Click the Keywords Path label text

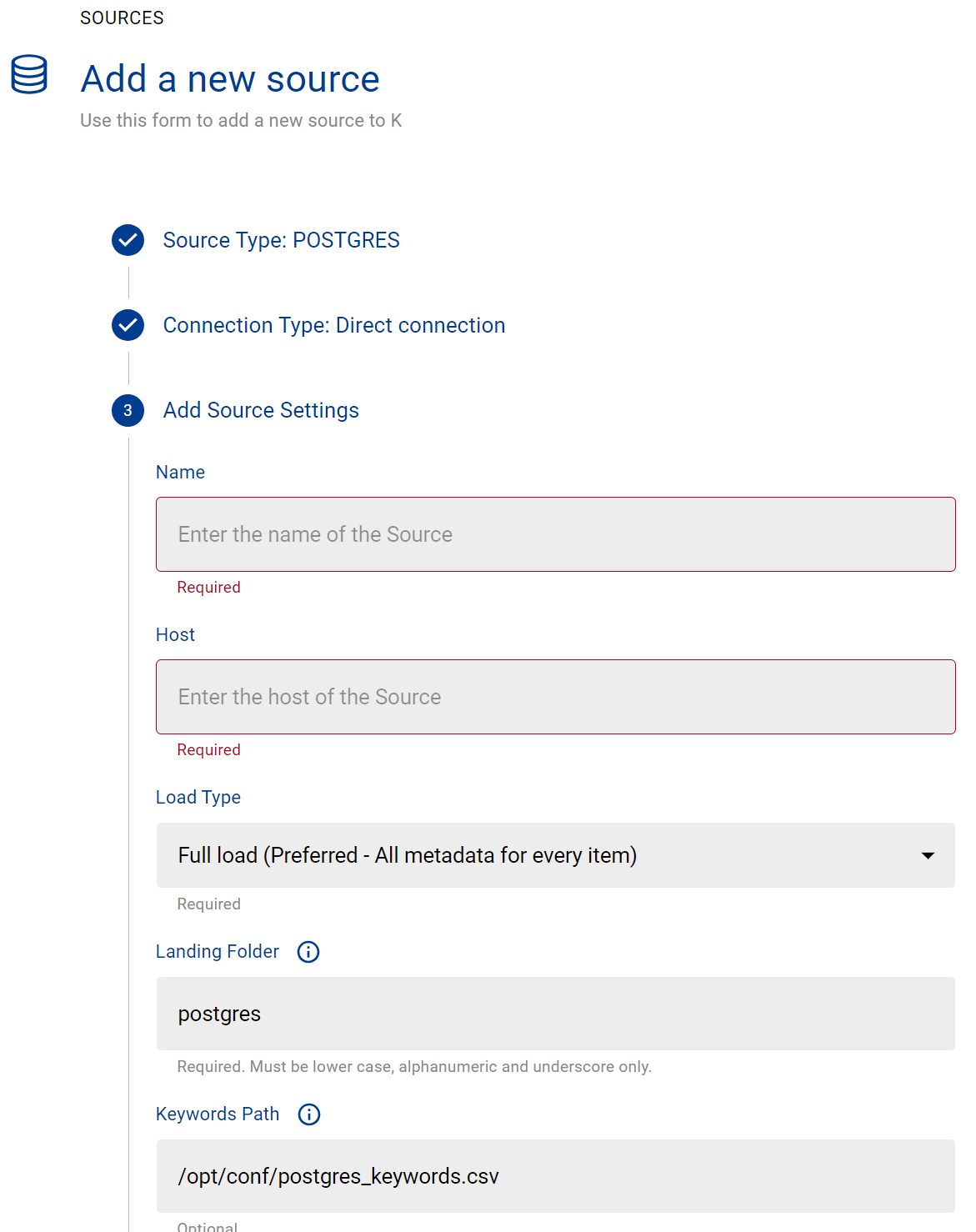(x=218, y=1114)
